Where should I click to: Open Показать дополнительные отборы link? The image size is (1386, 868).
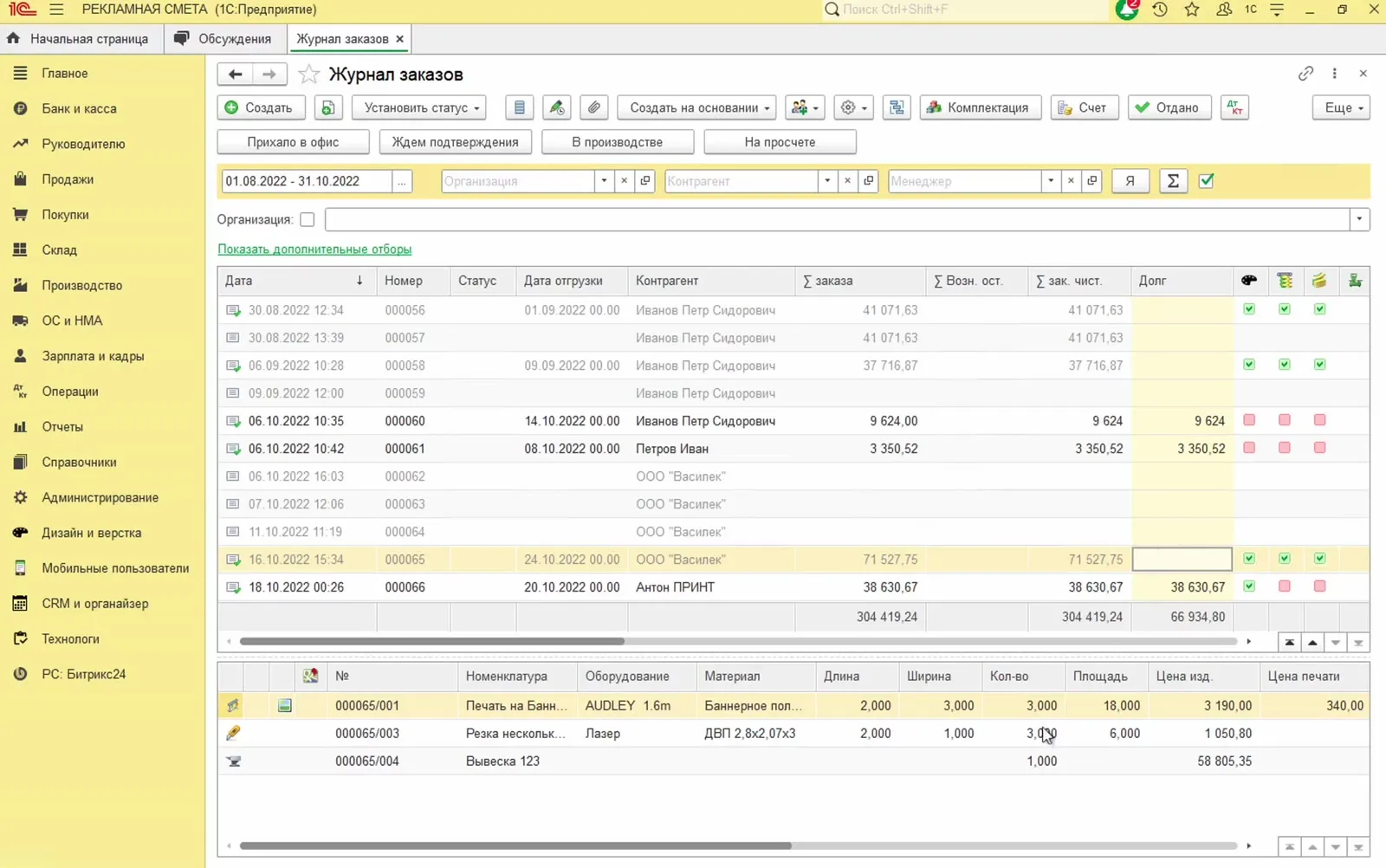point(314,249)
